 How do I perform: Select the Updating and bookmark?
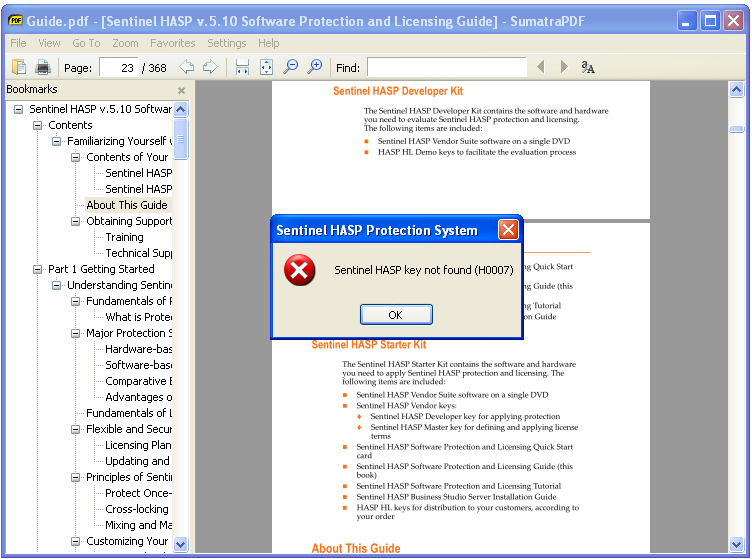(137, 461)
